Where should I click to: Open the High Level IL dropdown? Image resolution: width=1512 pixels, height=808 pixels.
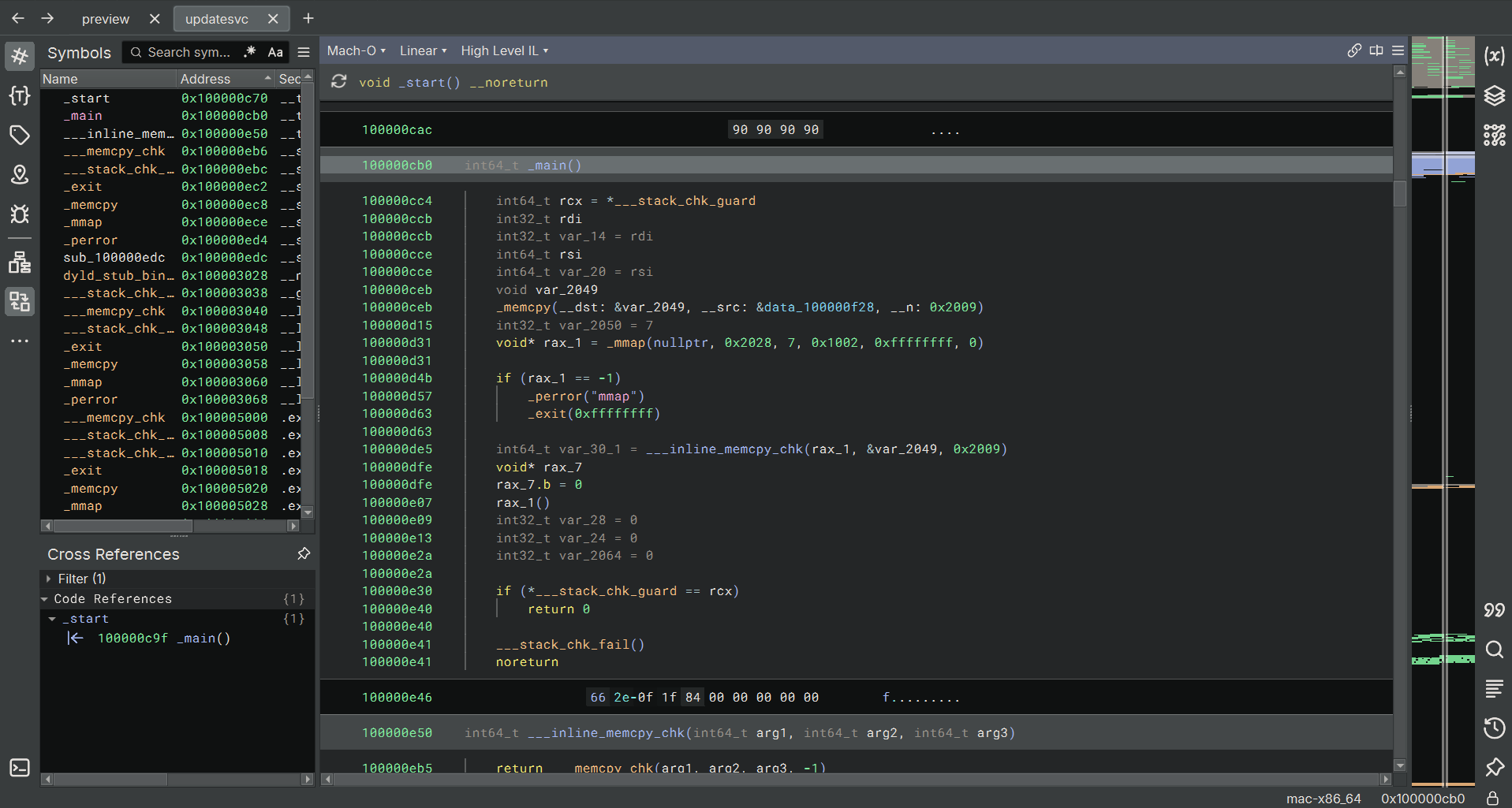click(505, 50)
